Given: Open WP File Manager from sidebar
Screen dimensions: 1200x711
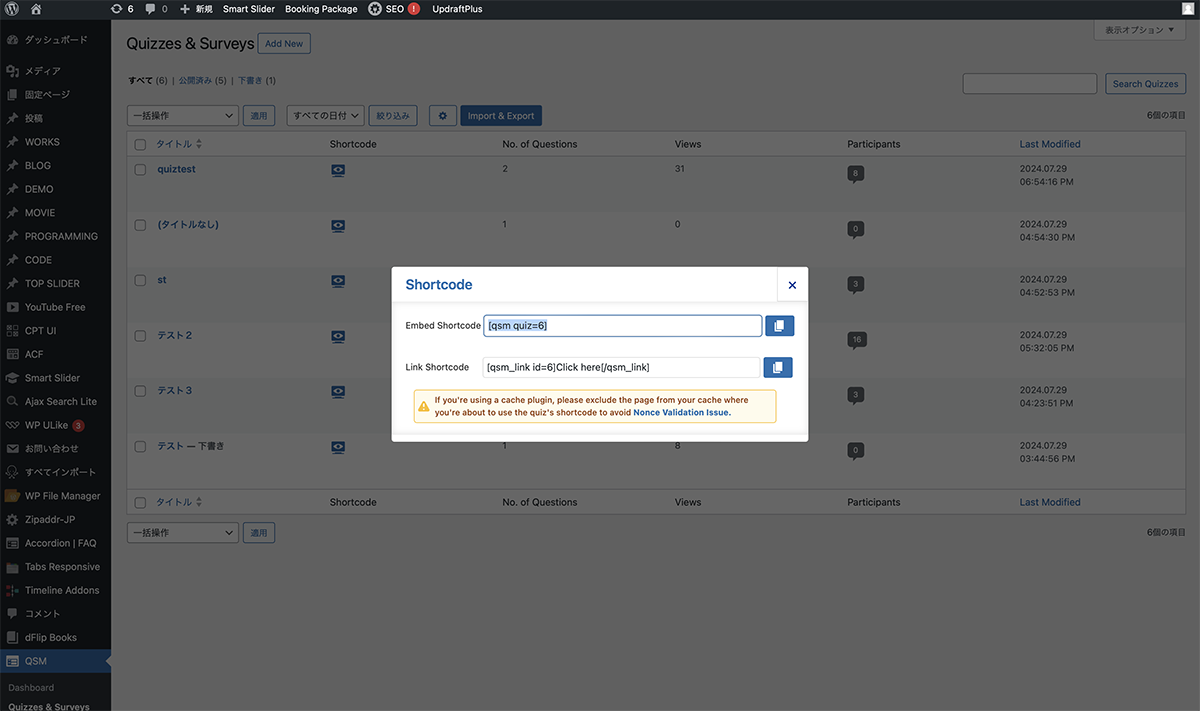Looking at the screenshot, I should (x=62, y=496).
